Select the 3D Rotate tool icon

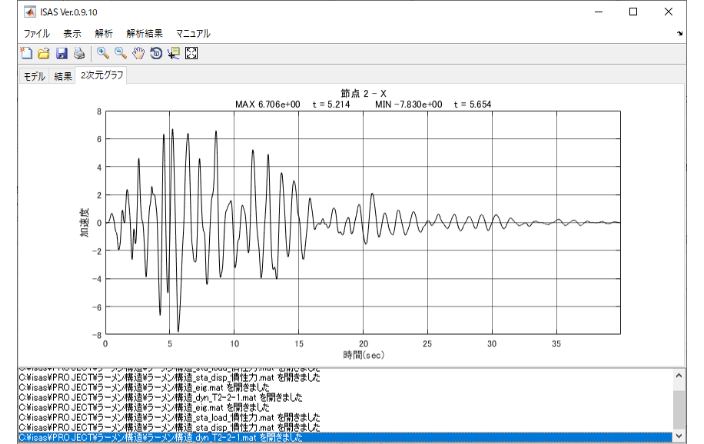156,53
